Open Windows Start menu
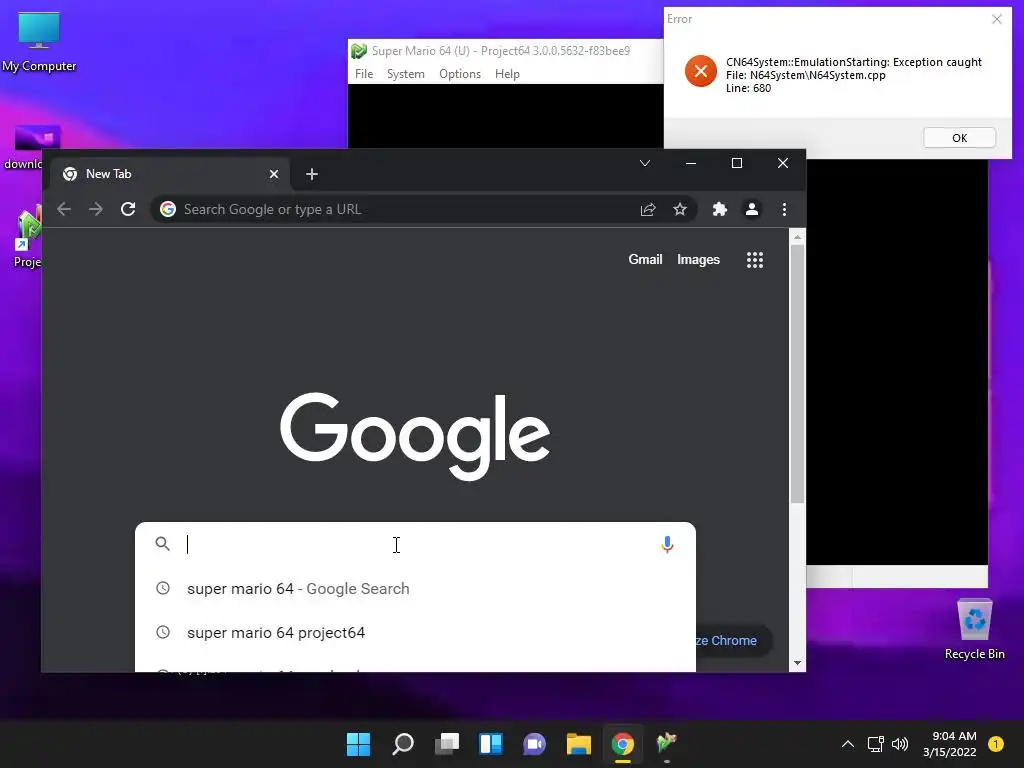The height and width of the screenshot is (768, 1024). [x=359, y=743]
